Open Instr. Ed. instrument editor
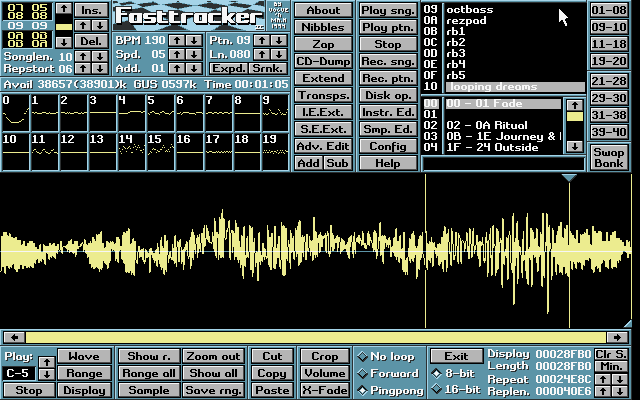This screenshot has width=640, height=400. tap(388, 112)
